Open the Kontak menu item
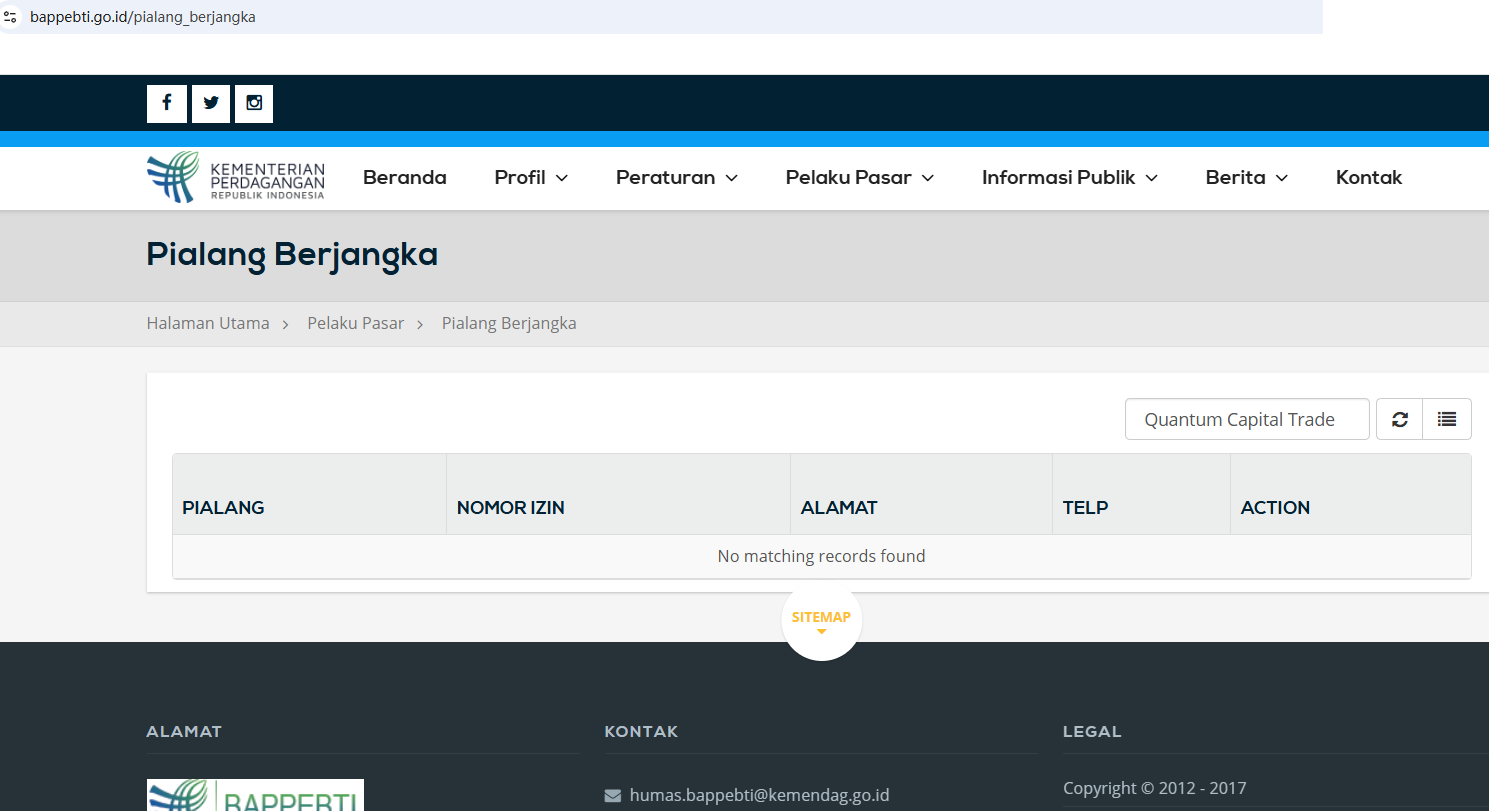1489x811 pixels. (1369, 177)
